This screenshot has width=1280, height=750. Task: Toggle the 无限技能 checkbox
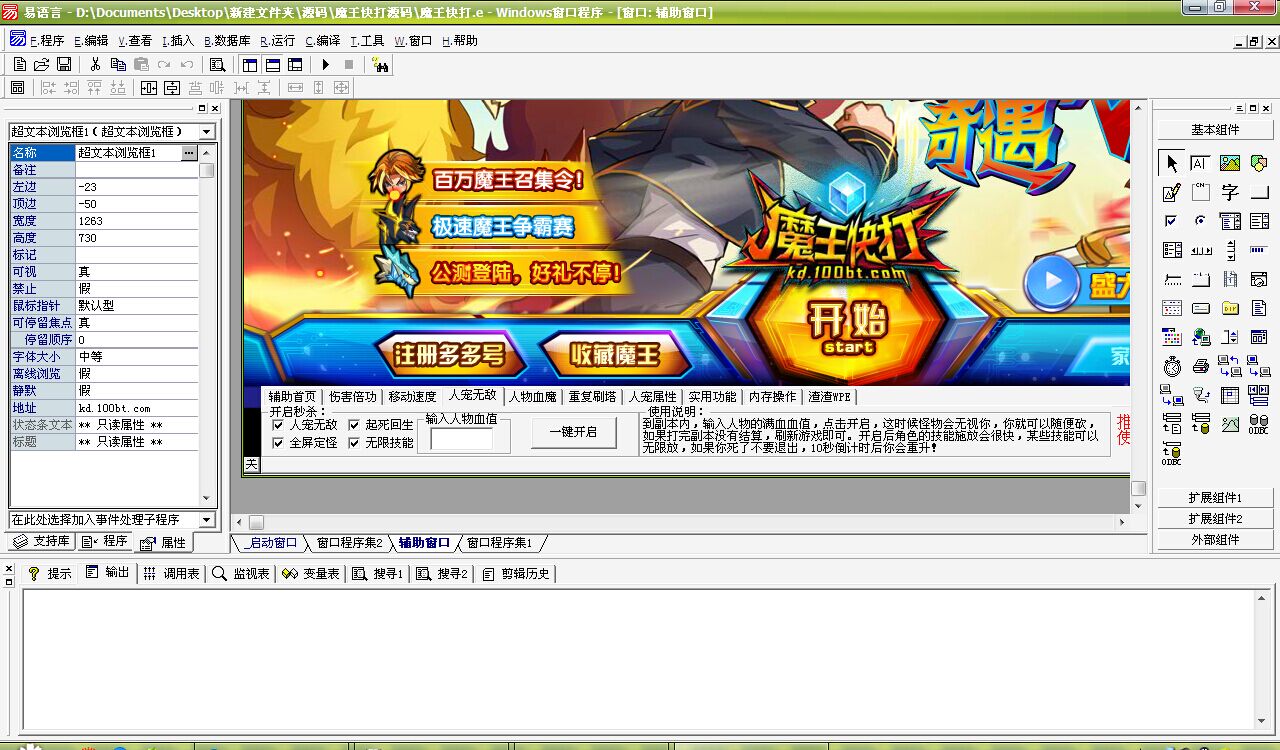pos(355,442)
